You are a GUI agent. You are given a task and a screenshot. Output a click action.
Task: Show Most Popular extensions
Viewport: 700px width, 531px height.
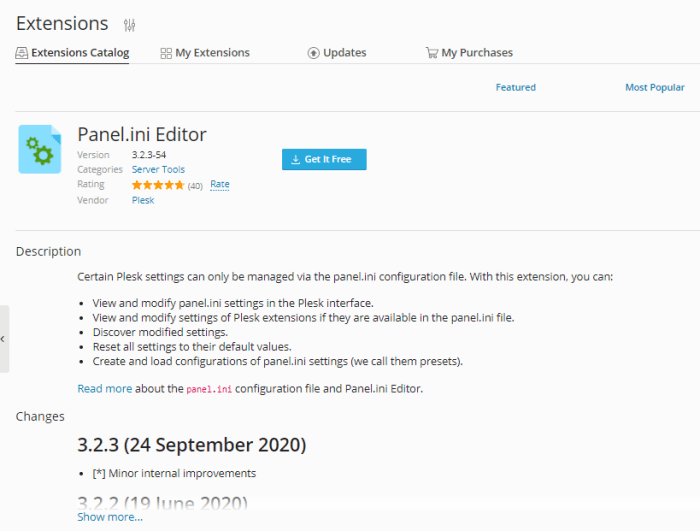click(x=654, y=88)
